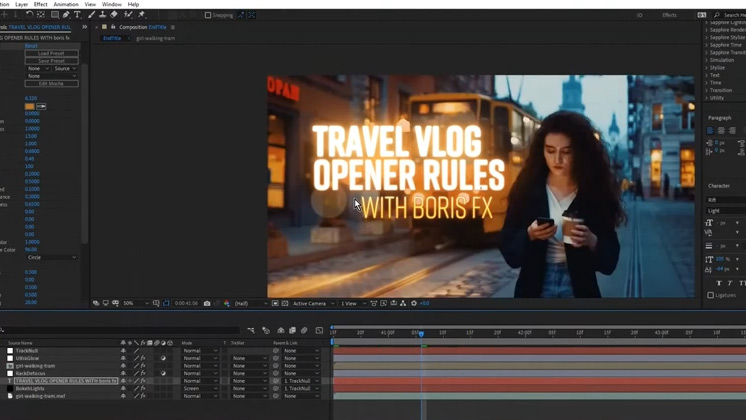The height and width of the screenshot is (420, 746).
Task: Select the Type tool
Action: click(77, 15)
